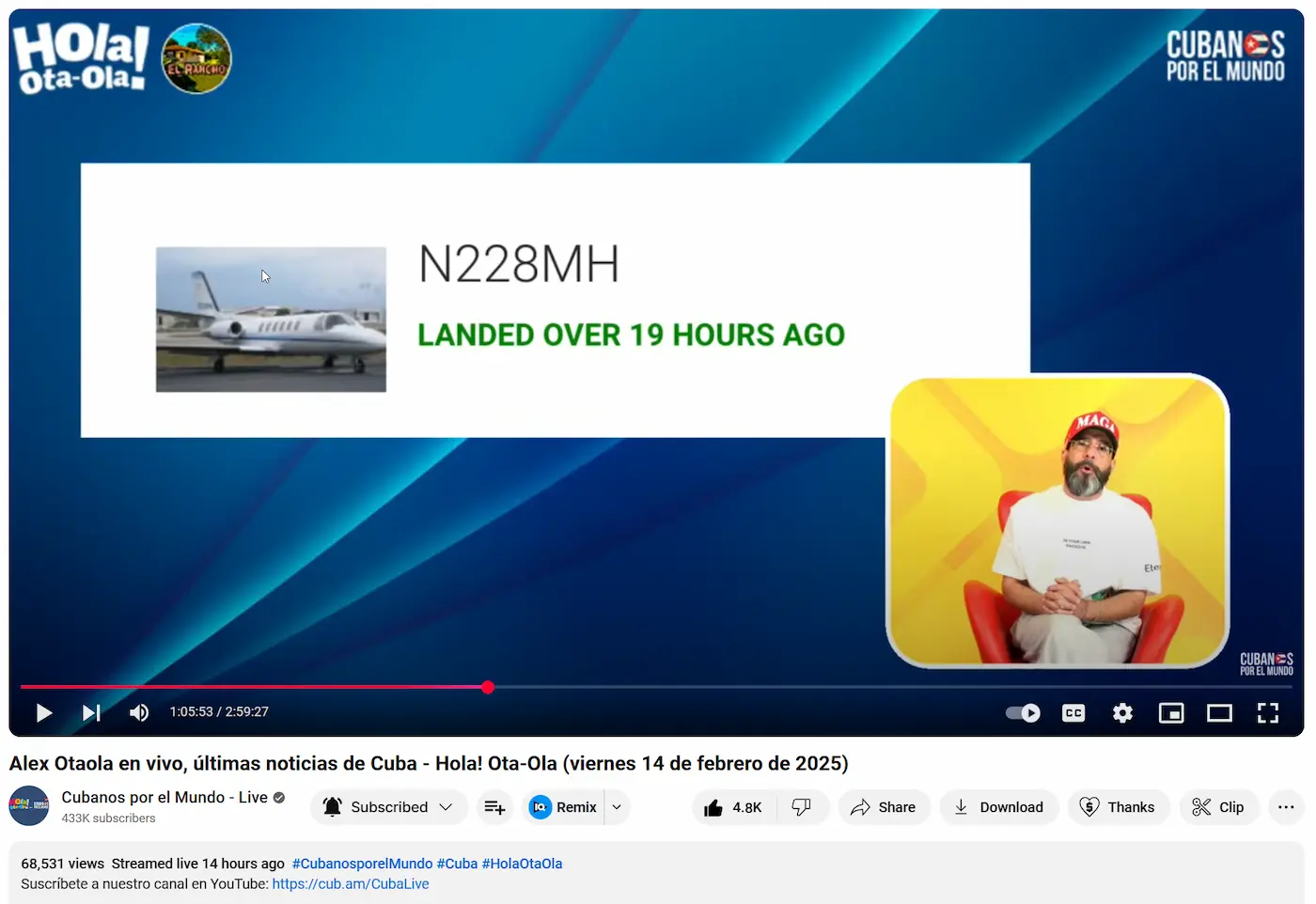
Task: Skip to the next video
Action: tap(91, 713)
